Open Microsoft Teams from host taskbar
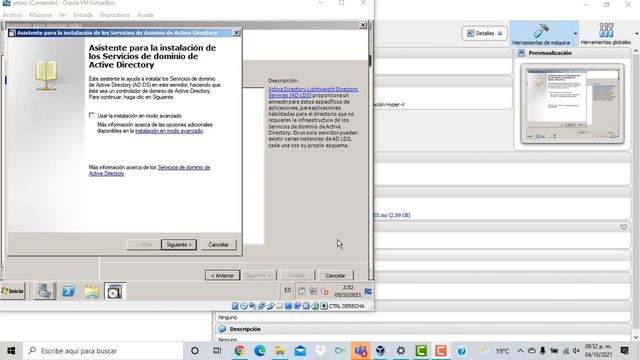This screenshot has width=640, height=360. [x=361, y=351]
